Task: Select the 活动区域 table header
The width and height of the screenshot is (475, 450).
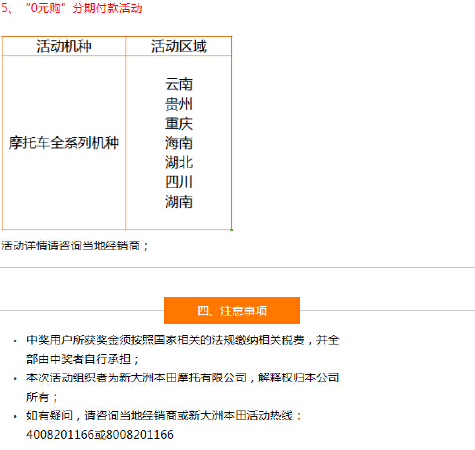Action: [x=179, y=46]
